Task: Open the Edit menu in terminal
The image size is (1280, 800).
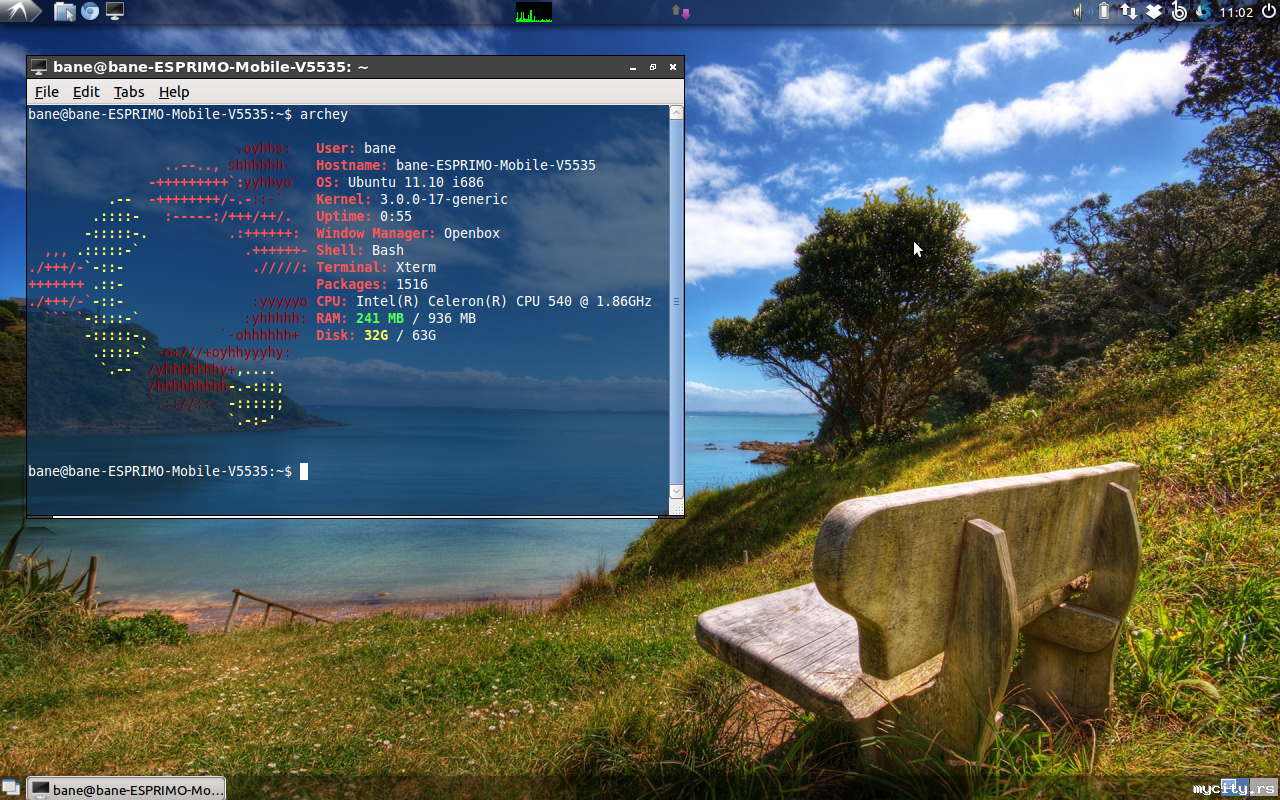Action: click(x=86, y=92)
